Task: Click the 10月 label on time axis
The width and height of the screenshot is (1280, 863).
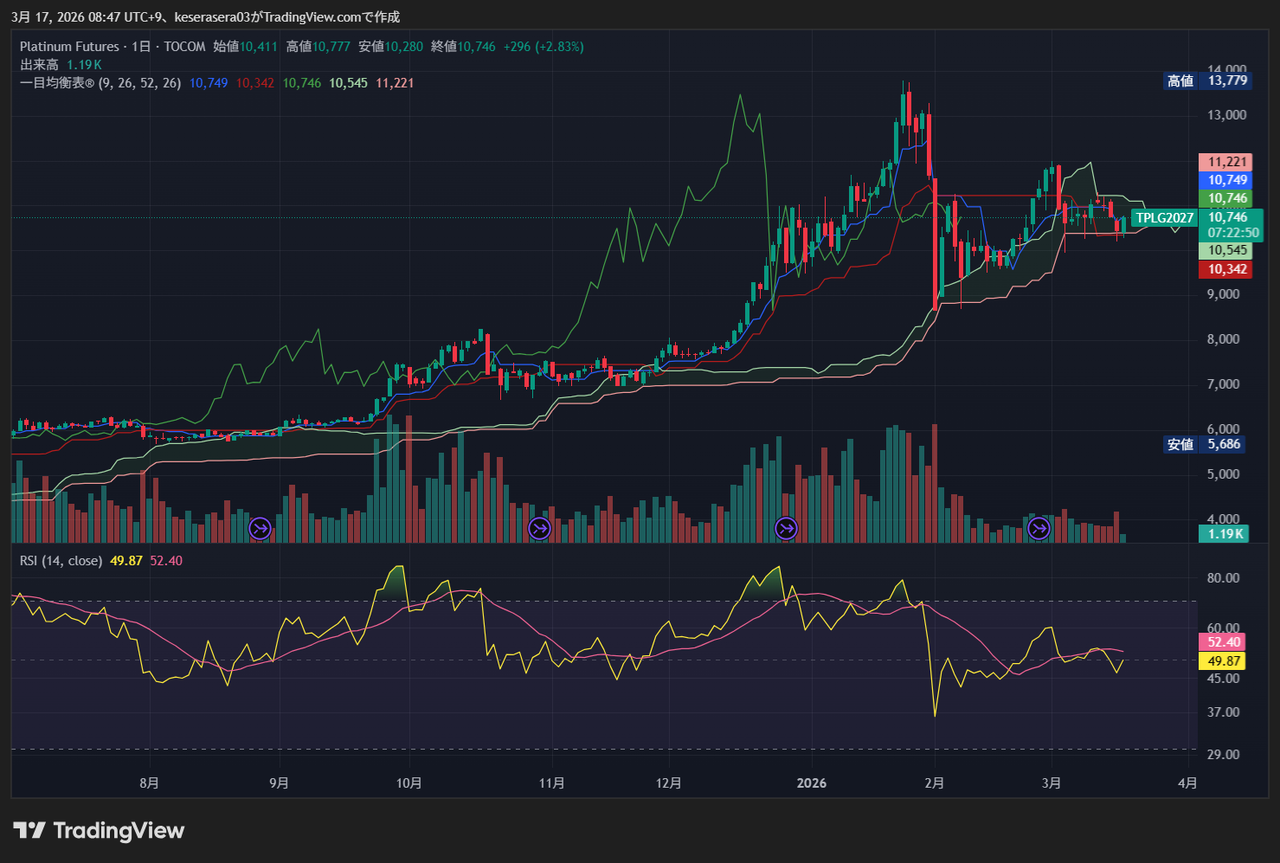Action: pyautogui.click(x=409, y=783)
